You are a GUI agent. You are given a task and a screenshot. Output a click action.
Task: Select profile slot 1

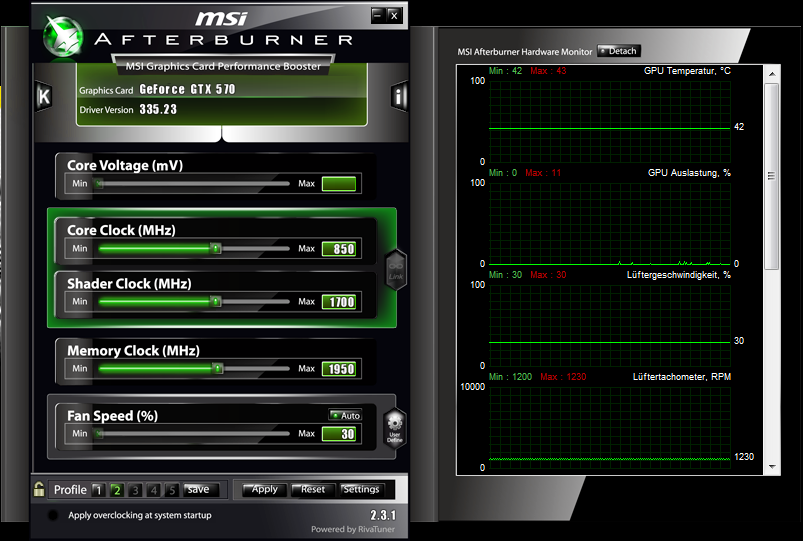click(x=98, y=490)
